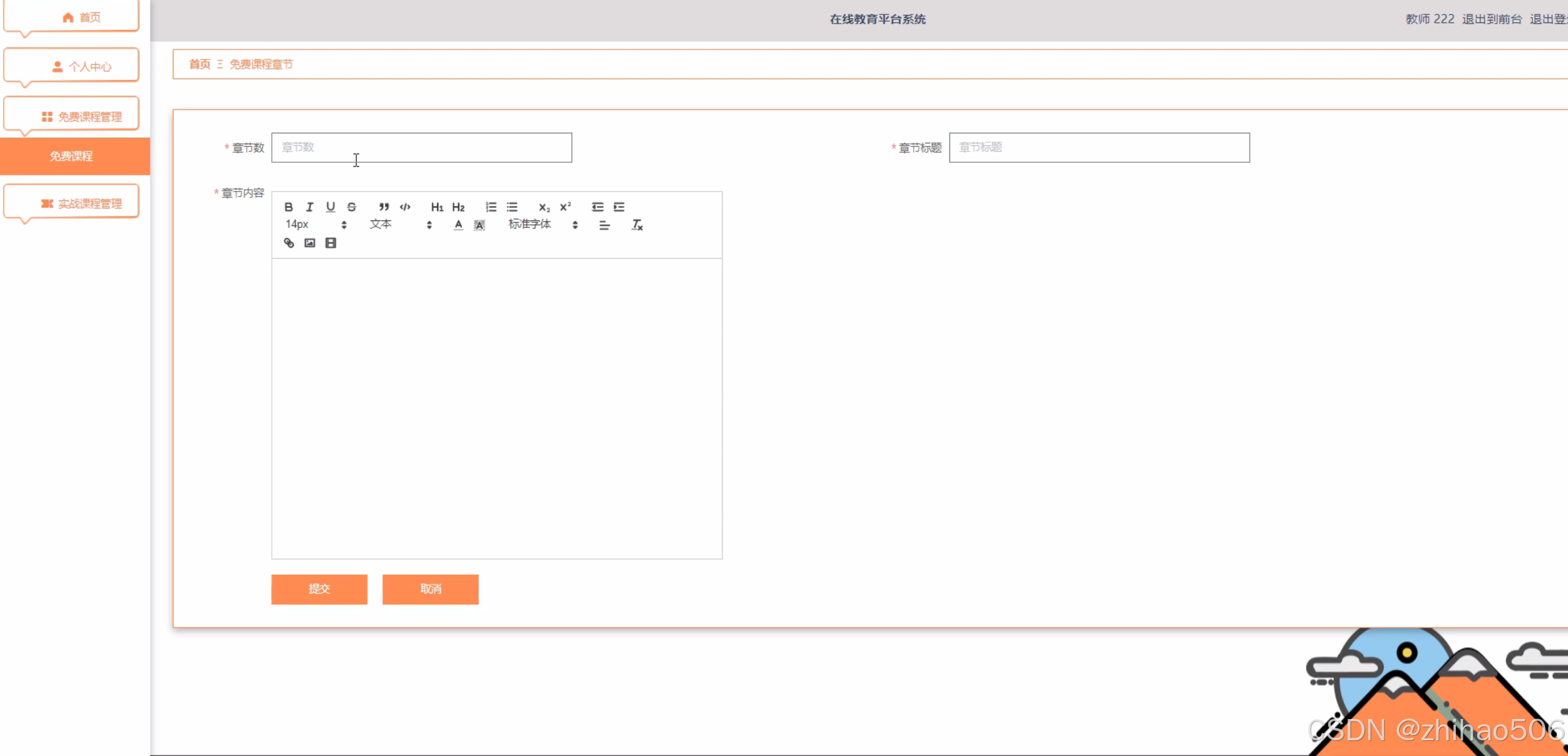Toggle superscript formatting
1568x756 pixels.
point(565,207)
